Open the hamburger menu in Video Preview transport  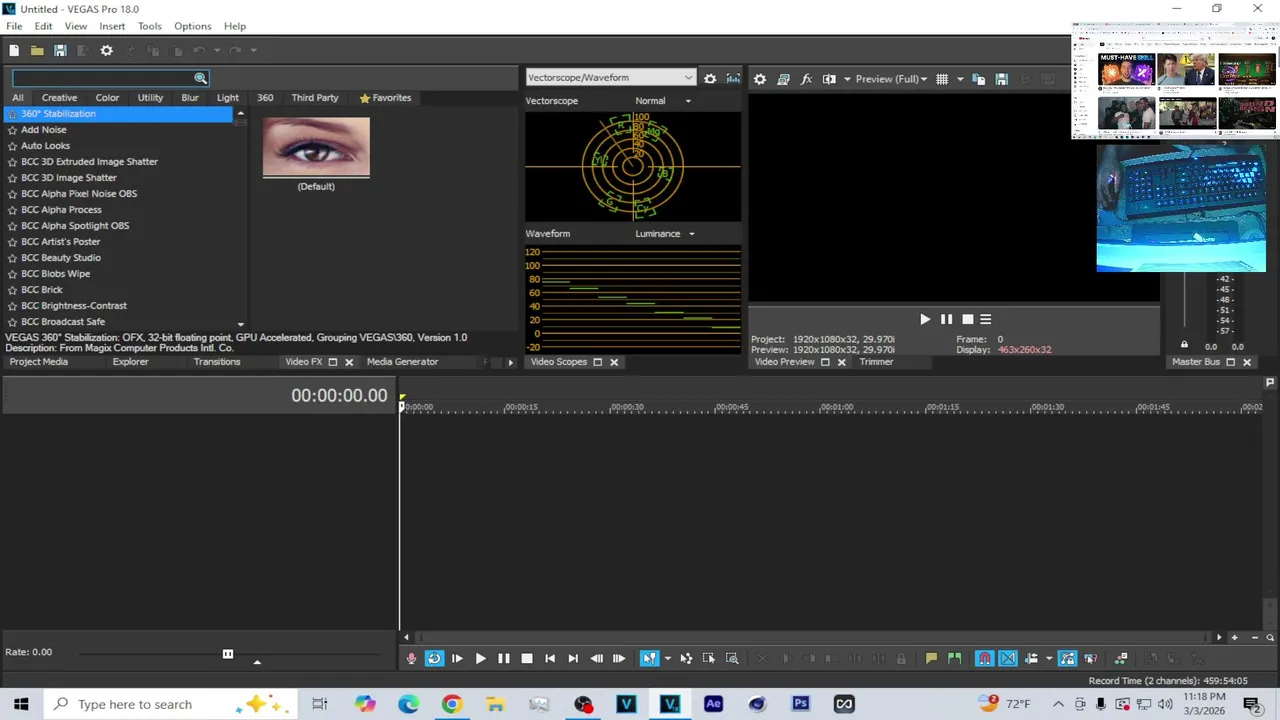(x=985, y=319)
